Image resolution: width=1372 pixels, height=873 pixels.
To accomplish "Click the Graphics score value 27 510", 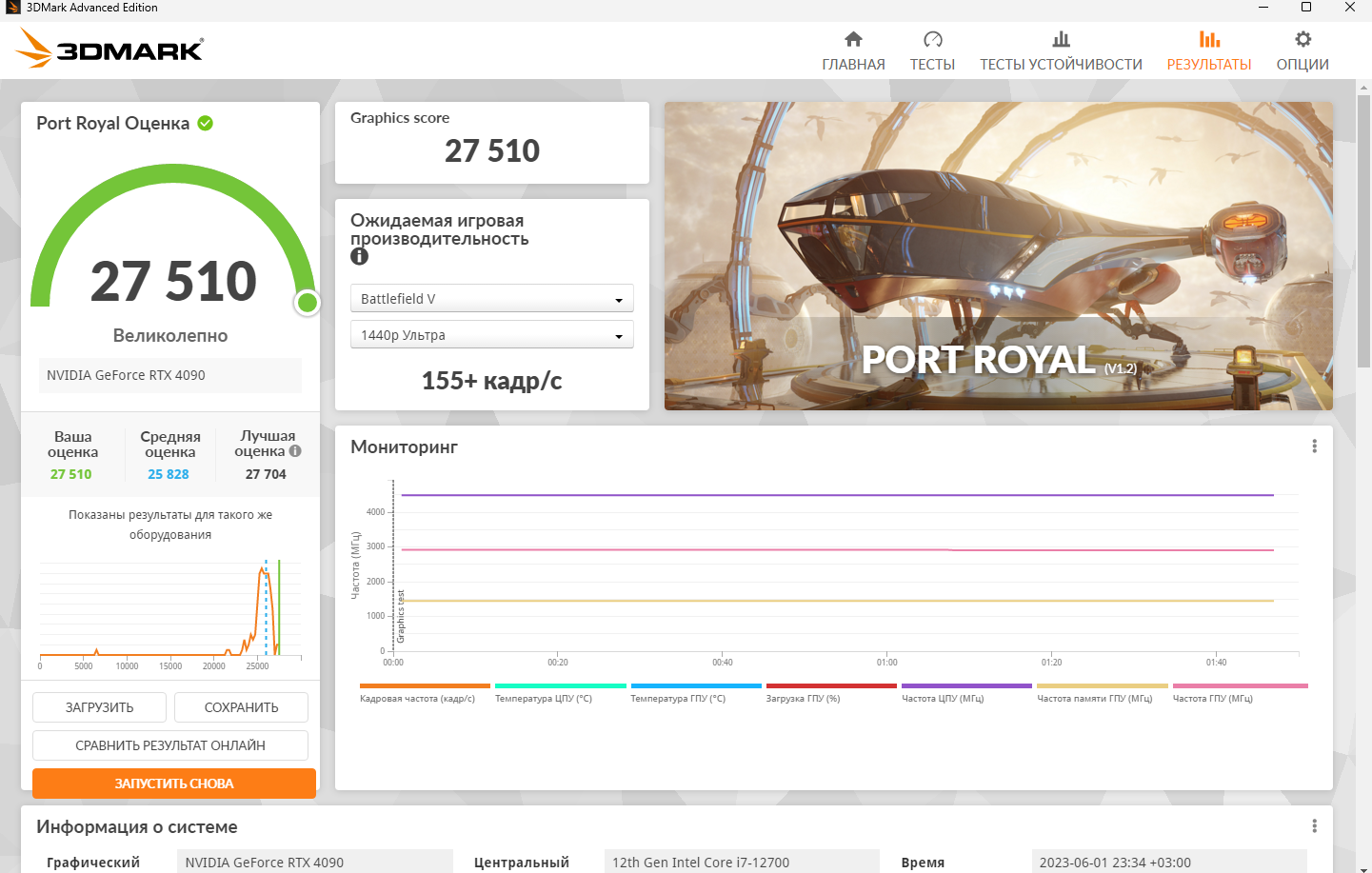I will (x=492, y=150).
